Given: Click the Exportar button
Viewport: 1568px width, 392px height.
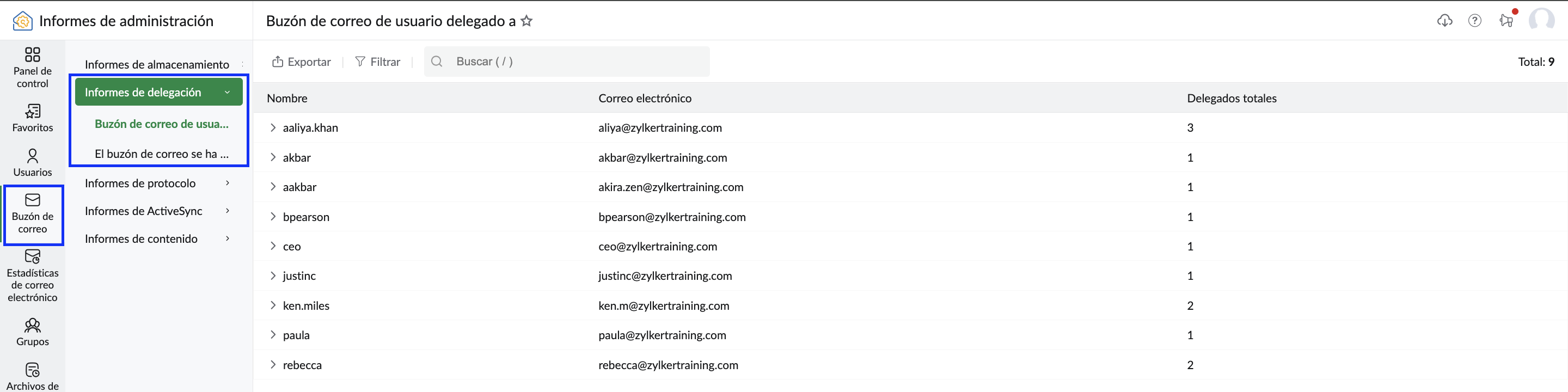Looking at the screenshot, I should point(301,62).
